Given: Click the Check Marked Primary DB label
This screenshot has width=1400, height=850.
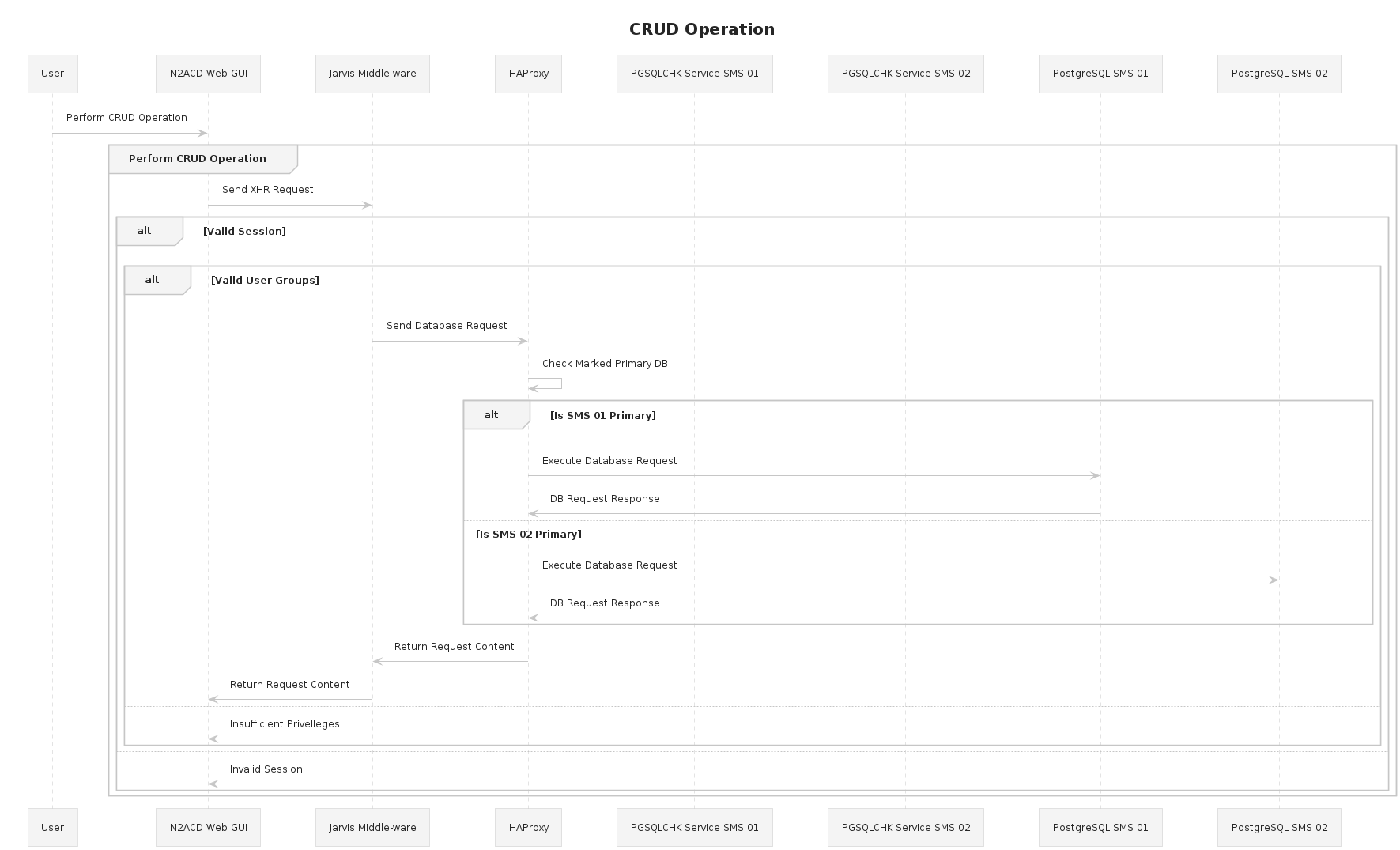Looking at the screenshot, I should tap(605, 364).
